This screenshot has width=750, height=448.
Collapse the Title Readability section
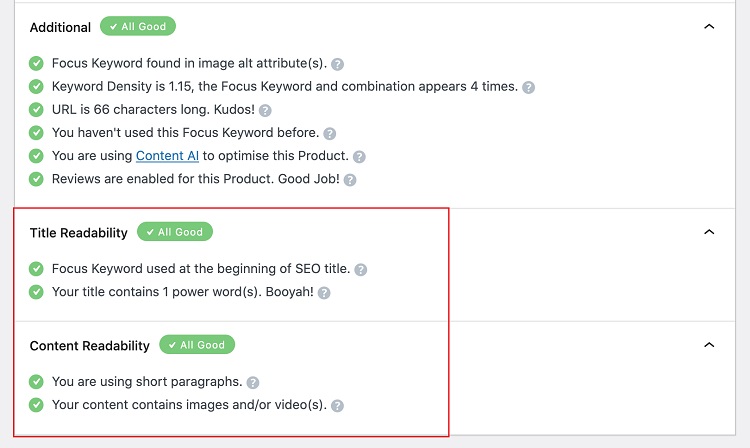tap(709, 232)
